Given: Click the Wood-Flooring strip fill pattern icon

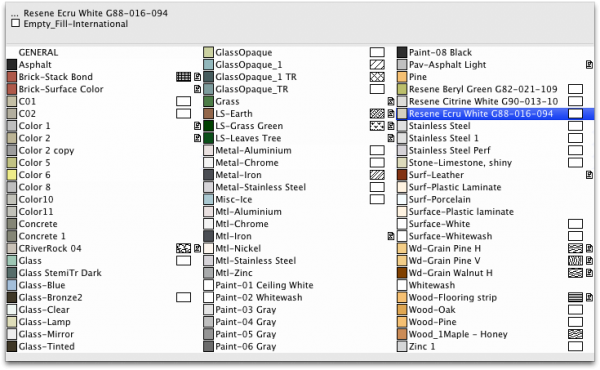Looking at the screenshot, I should 576,297.
